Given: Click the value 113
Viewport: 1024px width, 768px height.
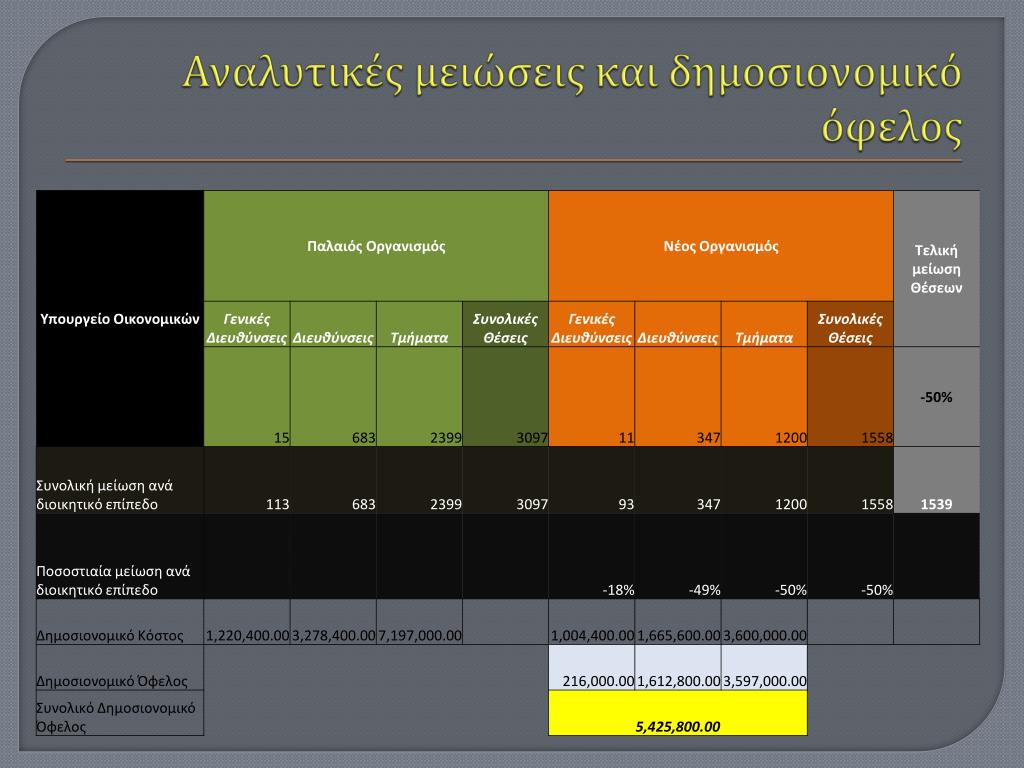Looking at the screenshot, I should [x=278, y=504].
